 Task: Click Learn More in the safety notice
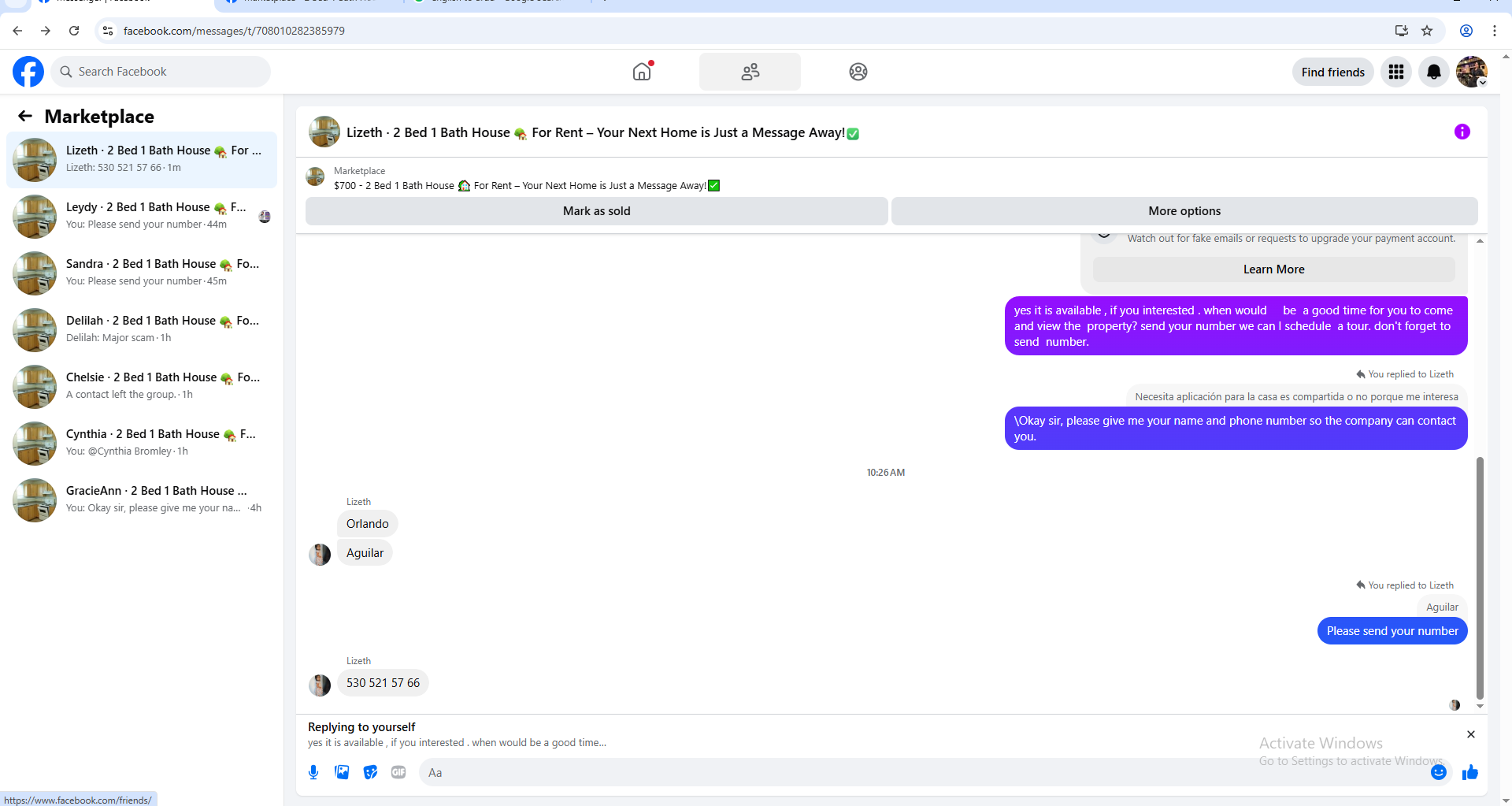click(x=1273, y=269)
